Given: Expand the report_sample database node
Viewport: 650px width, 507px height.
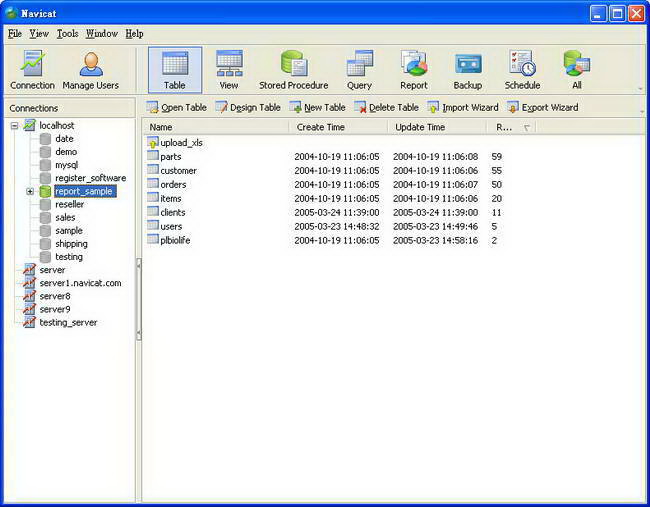Looking at the screenshot, I should point(30,191).
